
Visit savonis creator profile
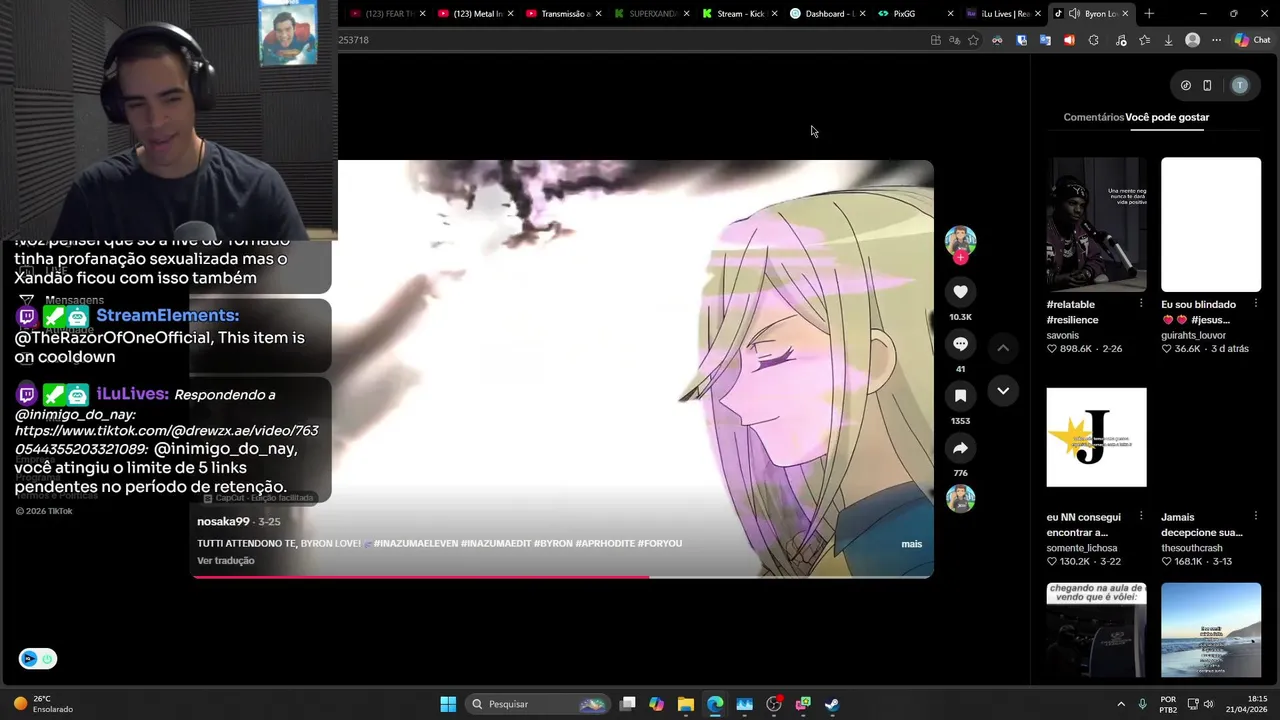1063,335
